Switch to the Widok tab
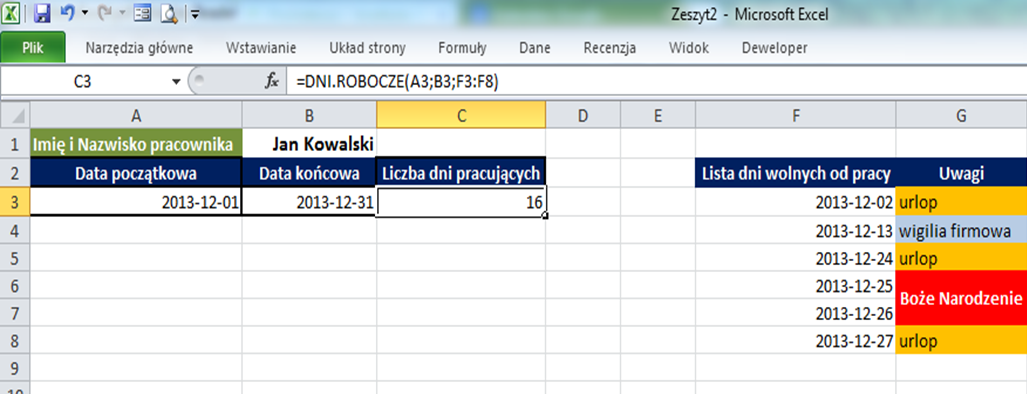 coord(688,48)
